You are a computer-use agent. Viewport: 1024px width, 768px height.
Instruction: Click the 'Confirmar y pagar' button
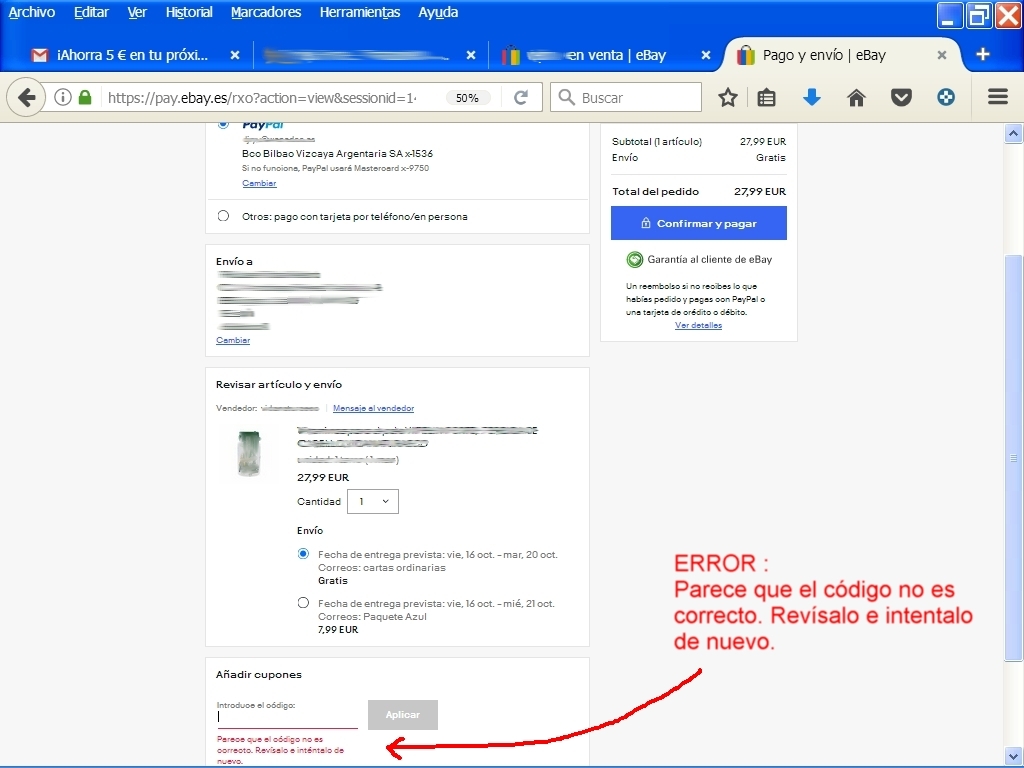(x=699, y=223)
